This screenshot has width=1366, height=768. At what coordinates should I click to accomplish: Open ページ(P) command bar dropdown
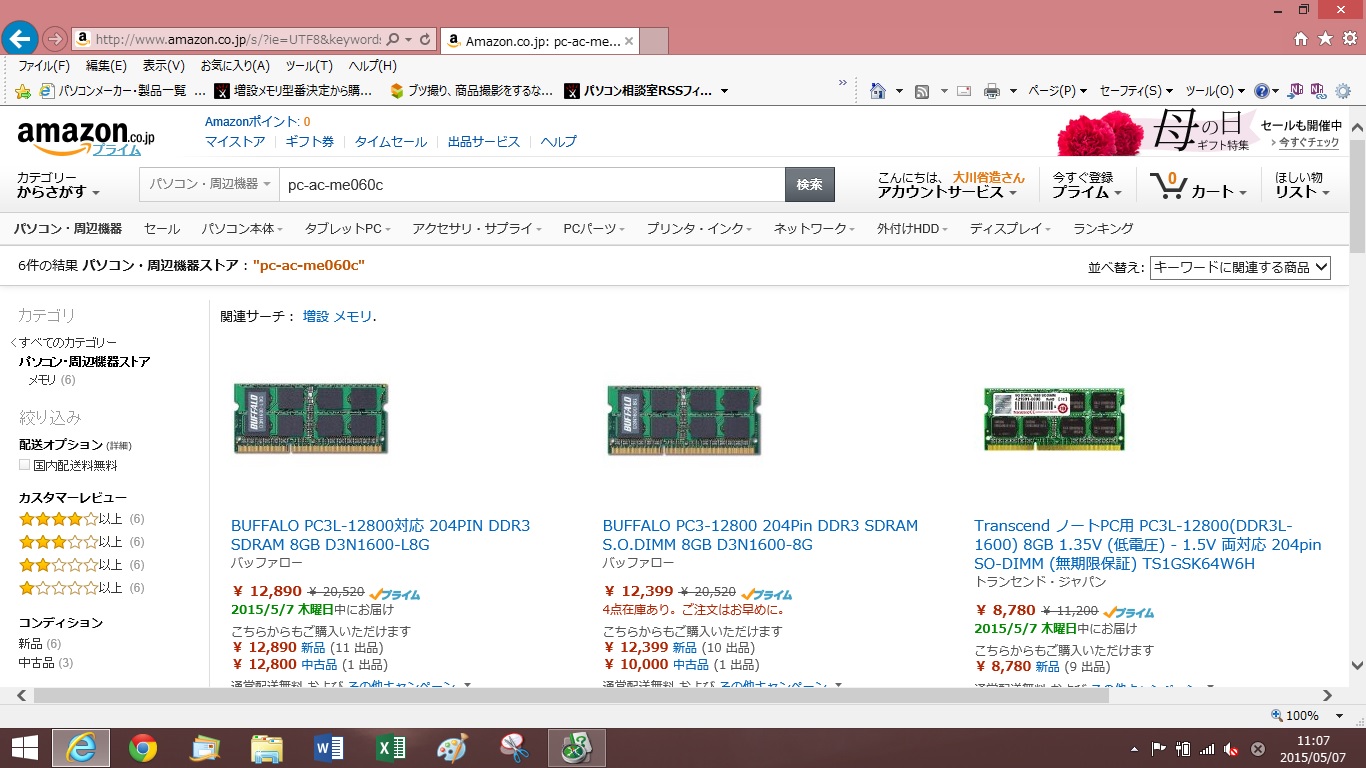coord(1058,91)
